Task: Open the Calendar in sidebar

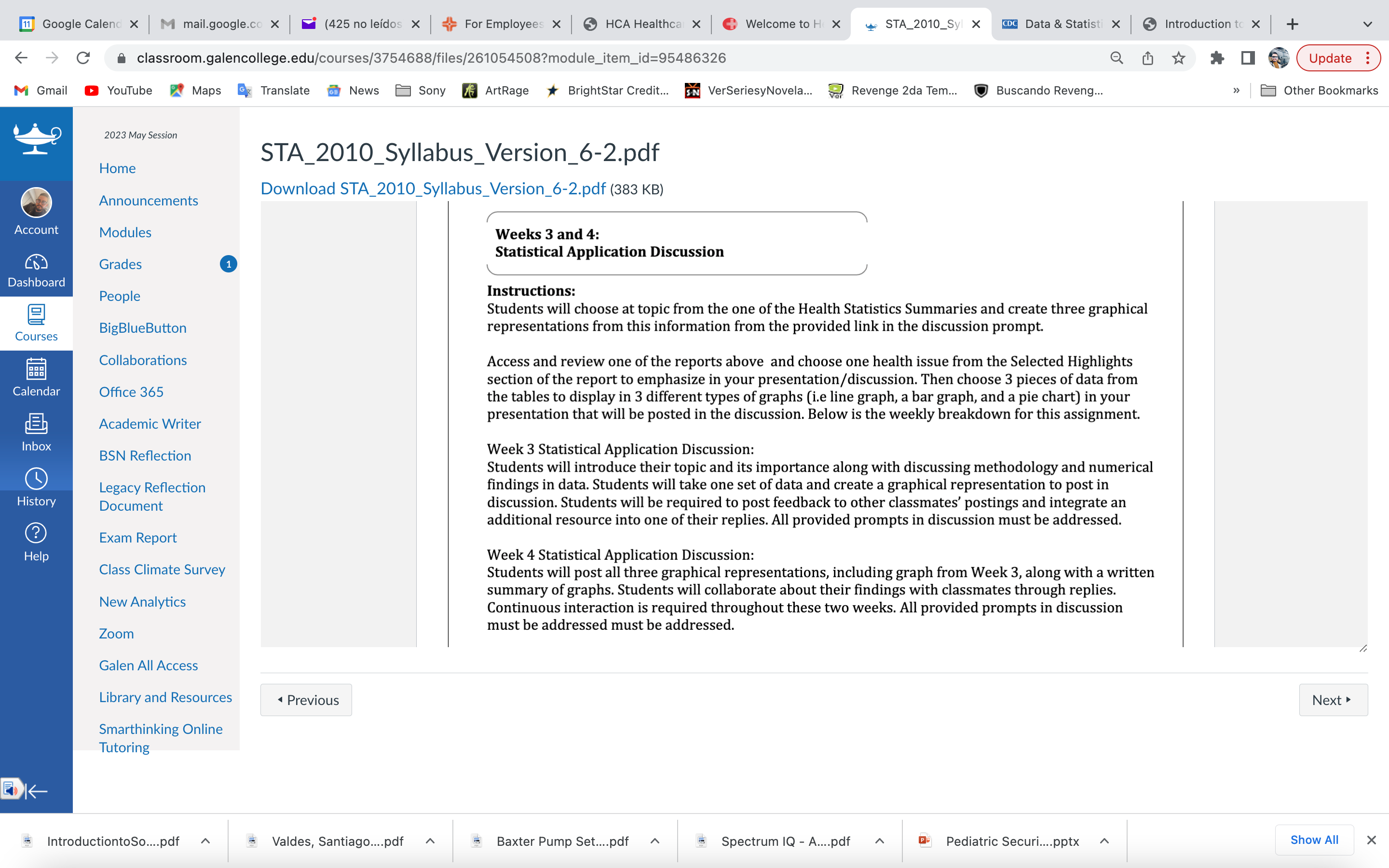Action: (36, 378)
